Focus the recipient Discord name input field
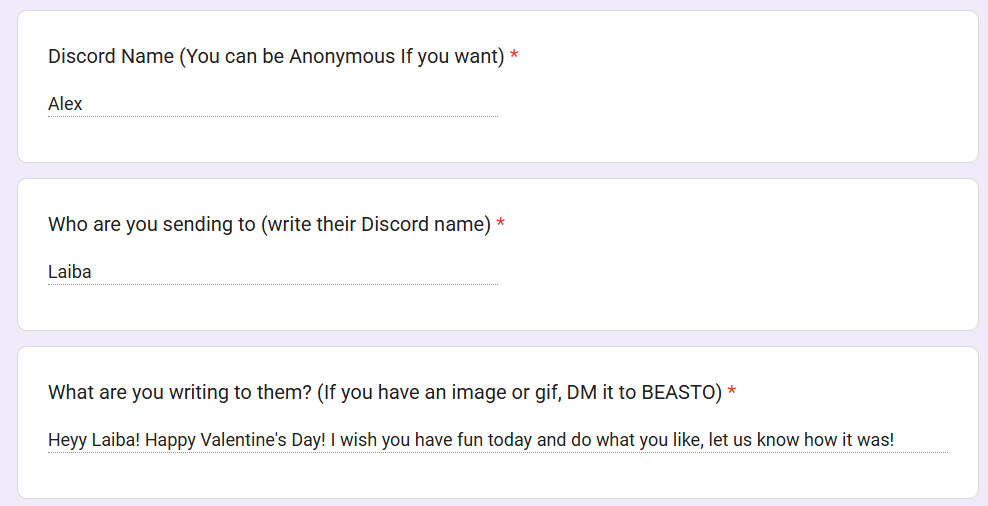This screenshot has width=988, height=506. tap(272, 272)
